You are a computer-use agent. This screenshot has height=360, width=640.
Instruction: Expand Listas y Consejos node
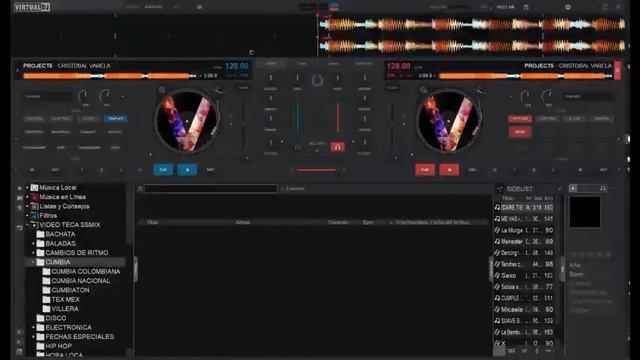[x=27, y=207]
